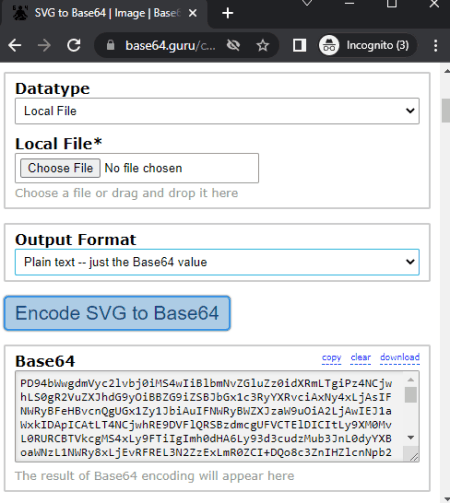Open the Chrome three-dot menu
Screen dimensions: 450x503
436,45
